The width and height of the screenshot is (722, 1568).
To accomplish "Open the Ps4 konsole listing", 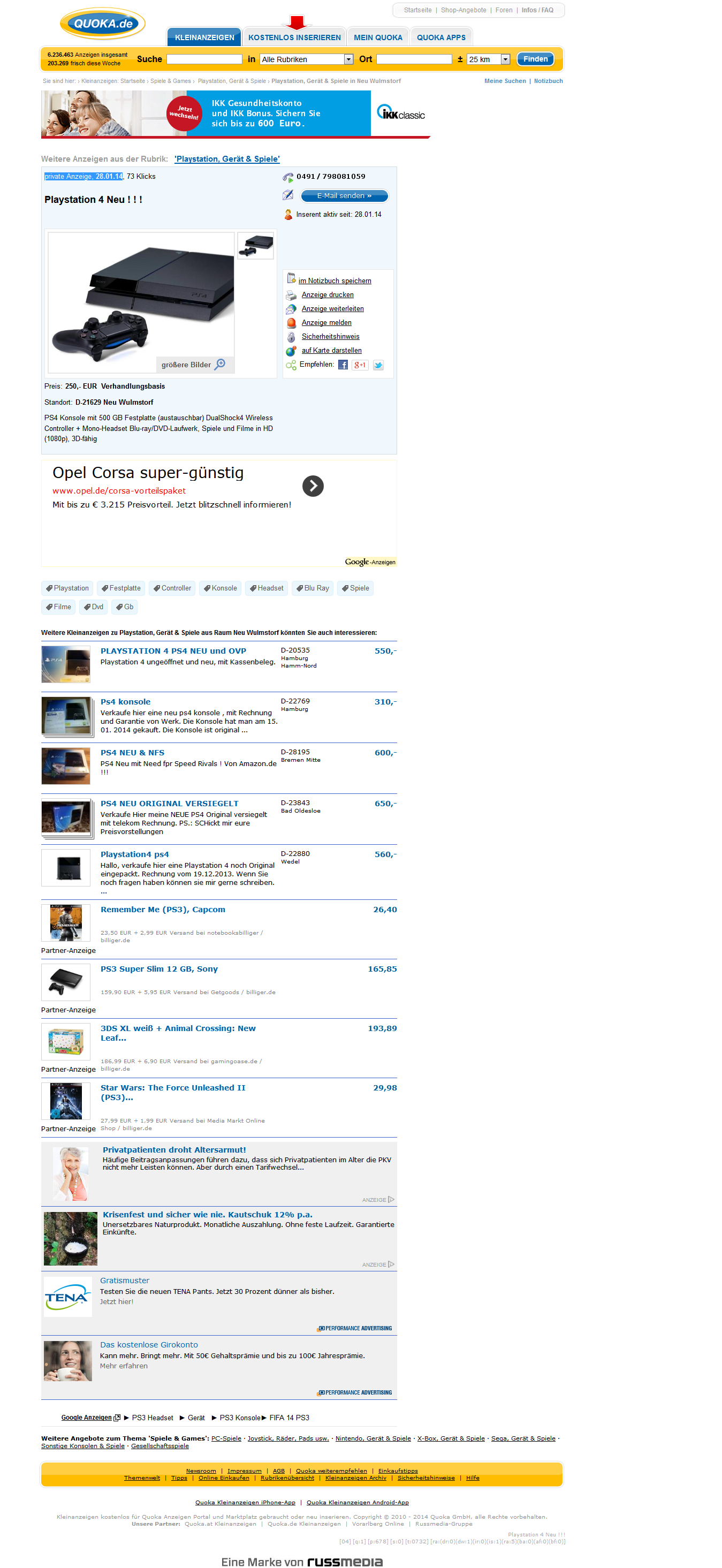I will 125,702.
